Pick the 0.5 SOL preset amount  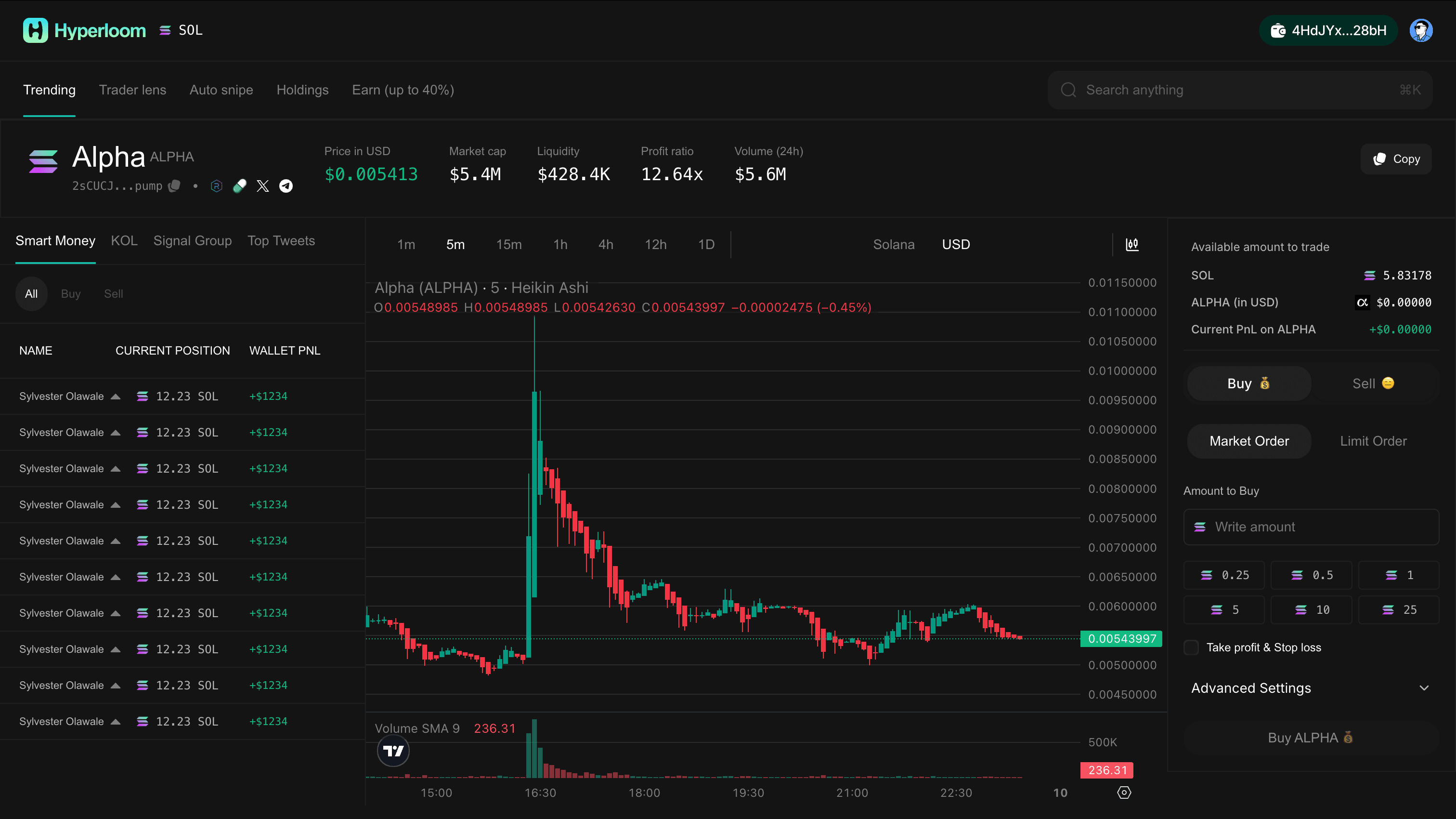(1311, 575)
